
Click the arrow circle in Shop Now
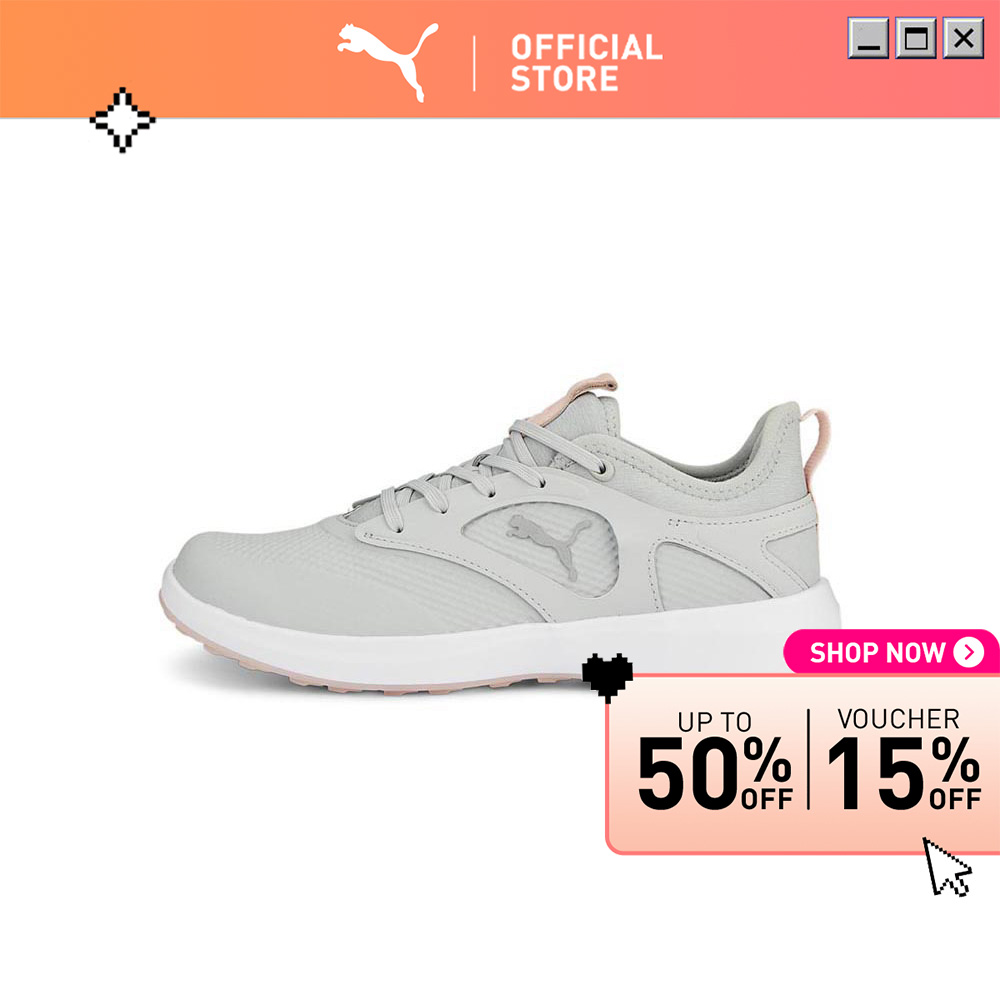click(x=969, y=652)
